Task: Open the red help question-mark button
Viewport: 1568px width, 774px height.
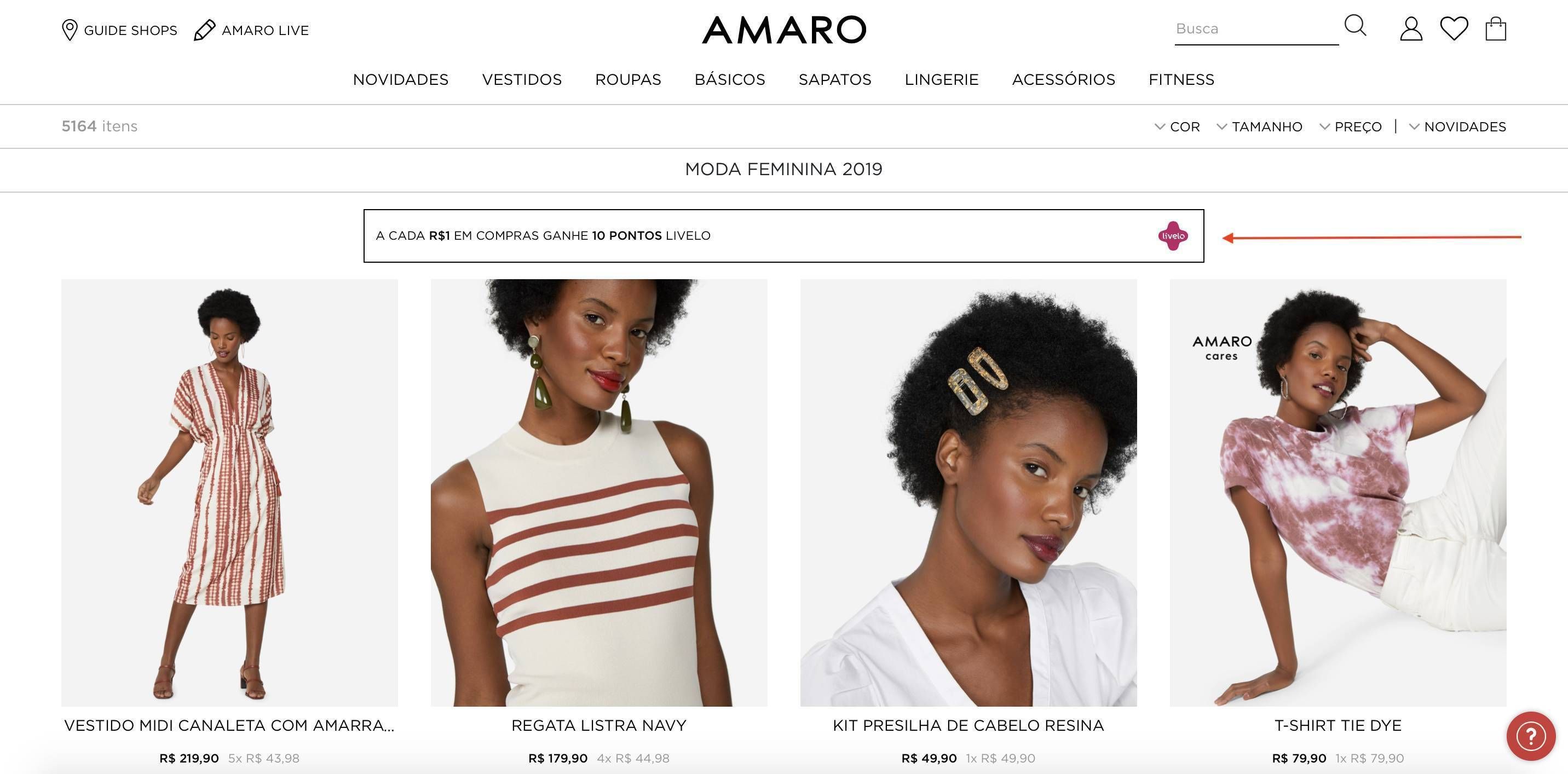Action: click(1531, 736)
